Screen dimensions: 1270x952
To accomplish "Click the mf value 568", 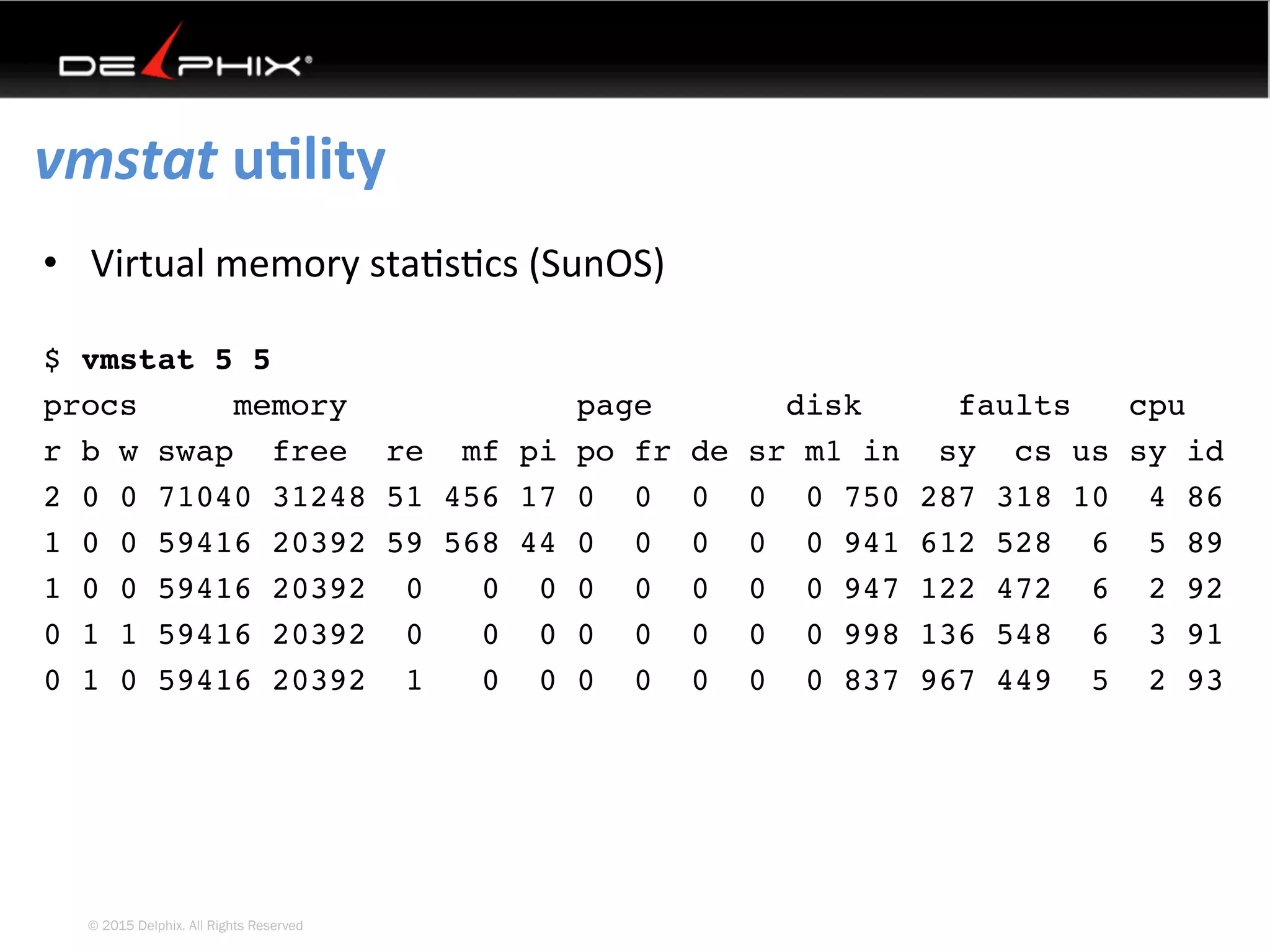I will 471,543.
